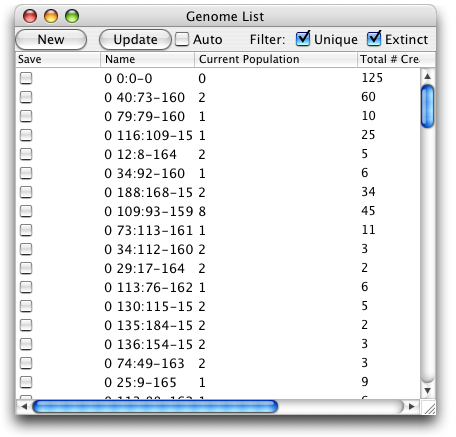The image size is (456, 437).
Task: Click the vertical scrollbar thumb
Action: pos(427,107)
